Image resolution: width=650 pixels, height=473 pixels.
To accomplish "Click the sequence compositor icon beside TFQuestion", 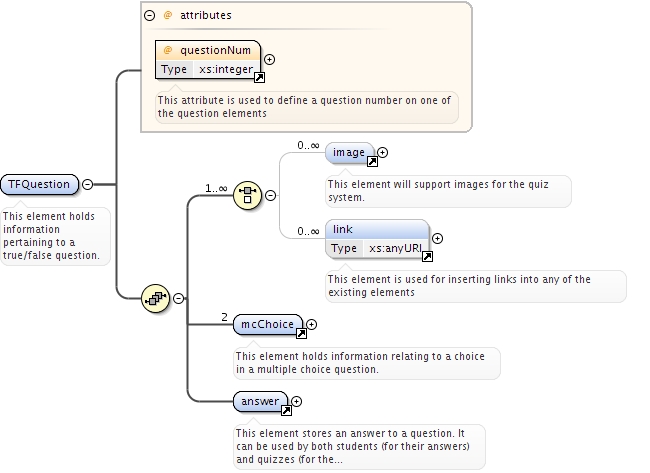I will click(x=155, y=298).
